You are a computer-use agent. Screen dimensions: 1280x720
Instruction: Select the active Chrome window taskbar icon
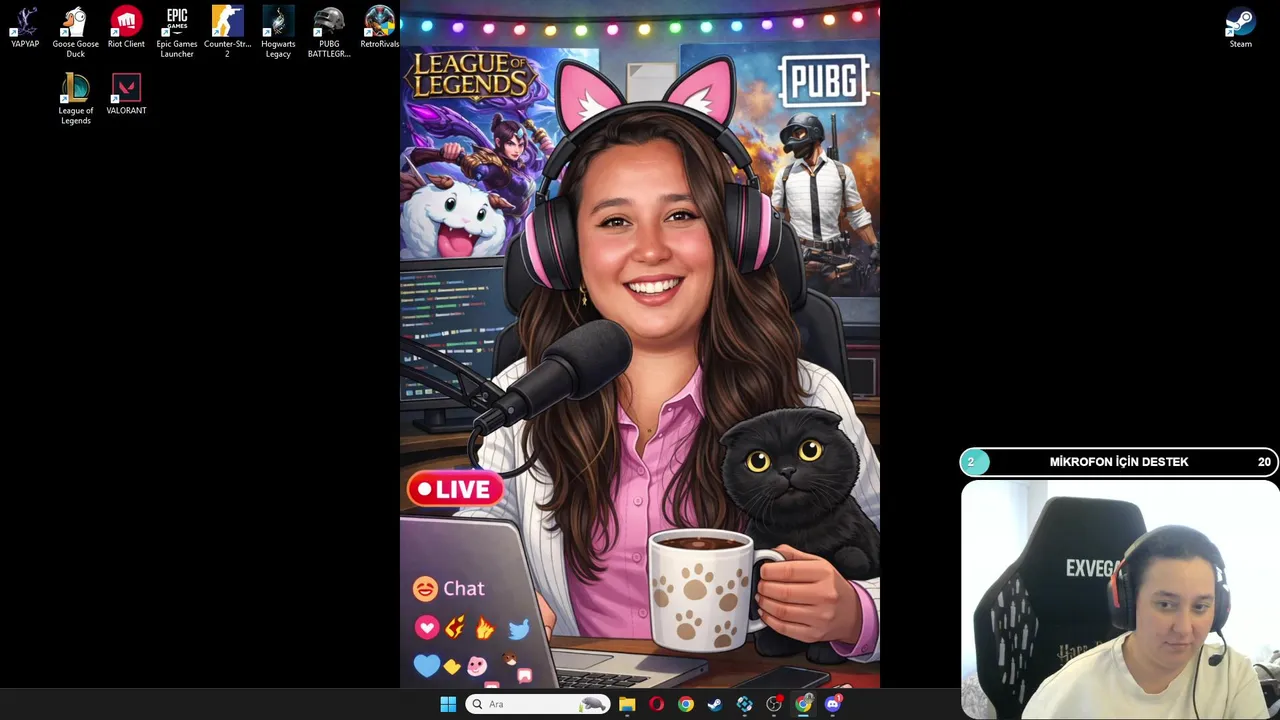tap(803, 704)
